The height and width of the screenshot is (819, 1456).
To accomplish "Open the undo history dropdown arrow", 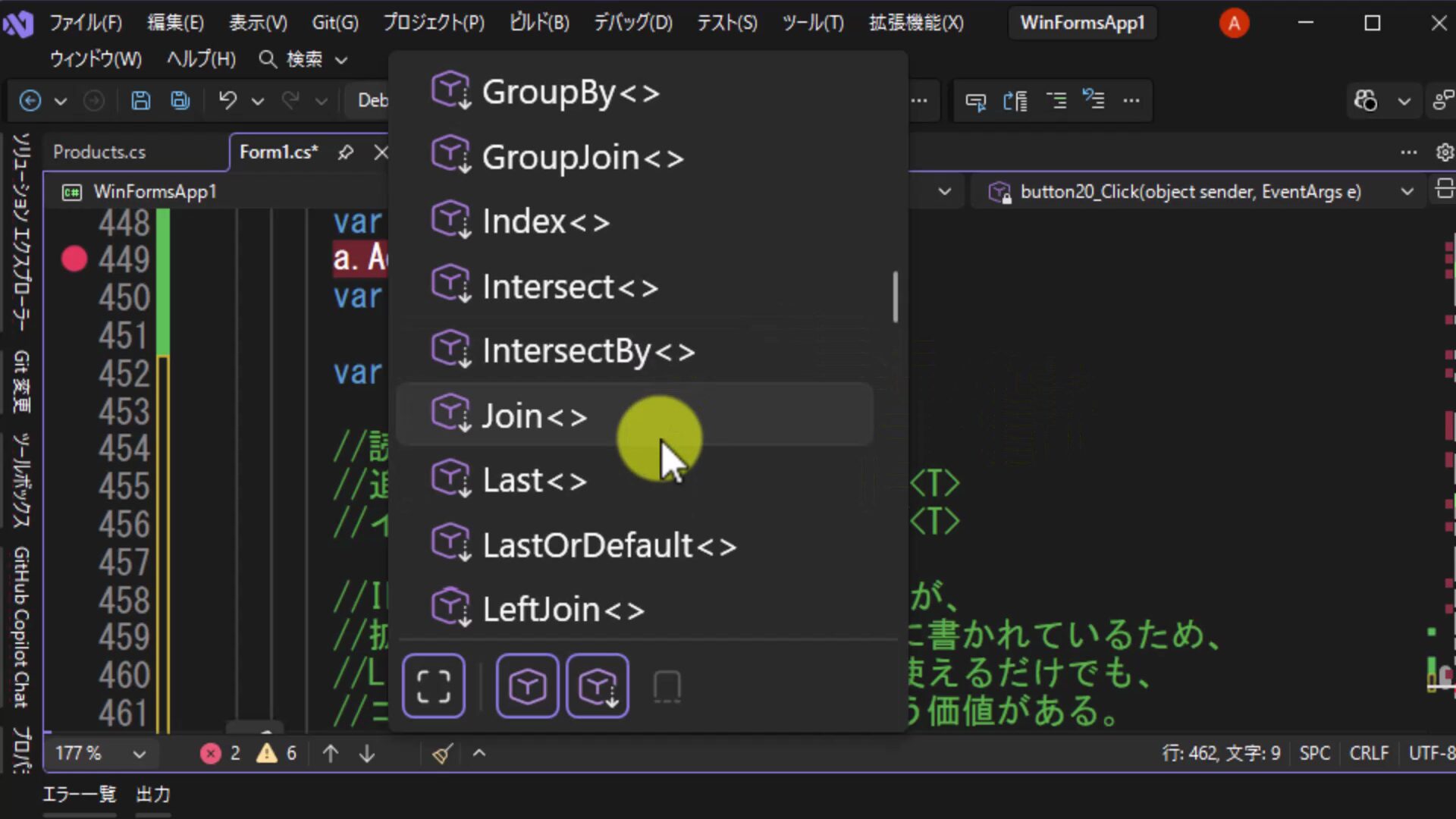I will tap(258, 101).
